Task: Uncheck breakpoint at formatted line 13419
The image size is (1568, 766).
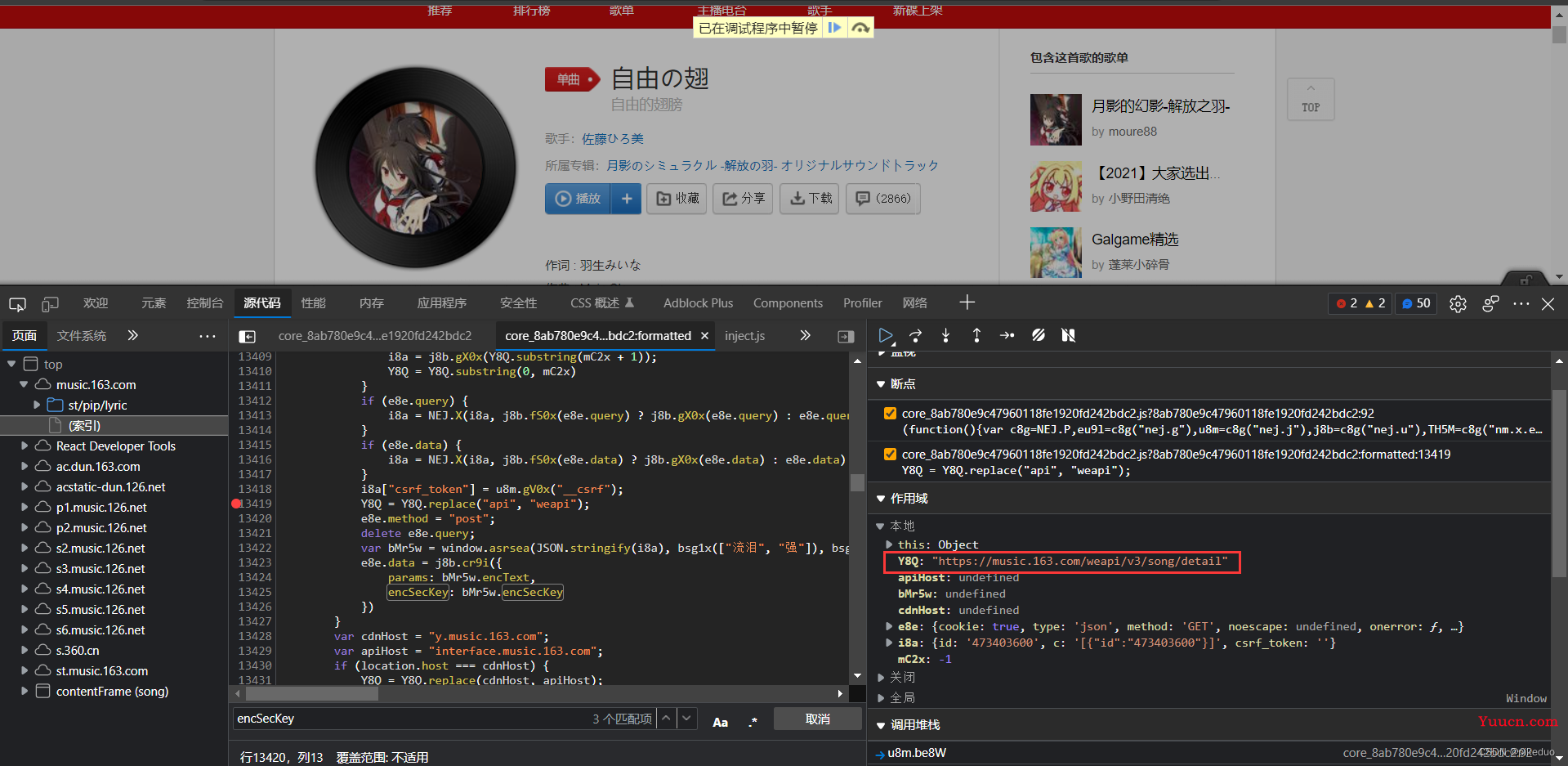Action: (890, 454)
